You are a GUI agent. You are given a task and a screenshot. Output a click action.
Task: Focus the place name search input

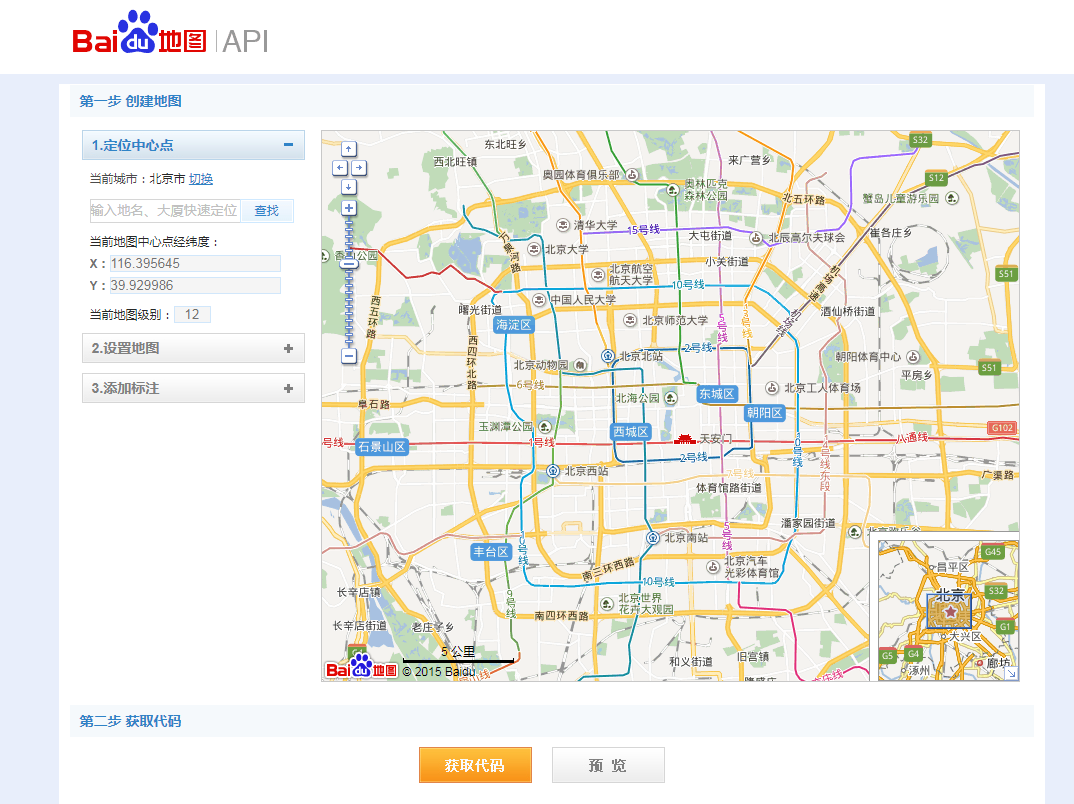coord(165,210)
